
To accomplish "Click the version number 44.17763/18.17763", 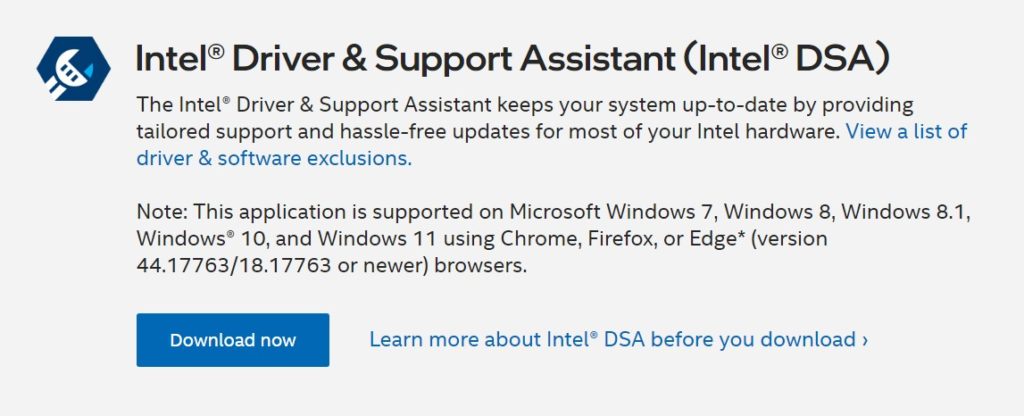I will click(265, 267).
